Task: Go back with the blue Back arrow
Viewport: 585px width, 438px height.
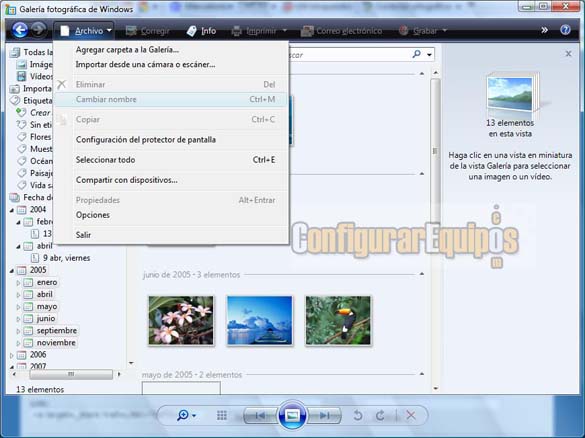Action: 20,30
